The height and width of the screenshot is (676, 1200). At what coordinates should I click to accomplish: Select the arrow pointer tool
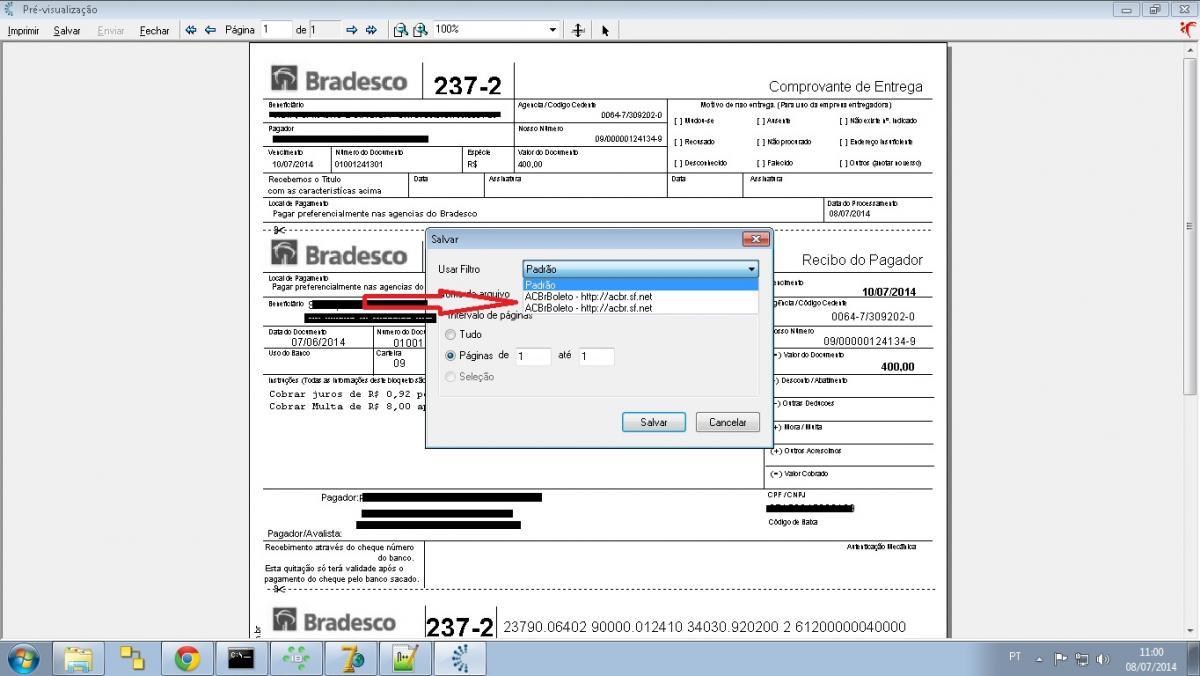[605, 30]
